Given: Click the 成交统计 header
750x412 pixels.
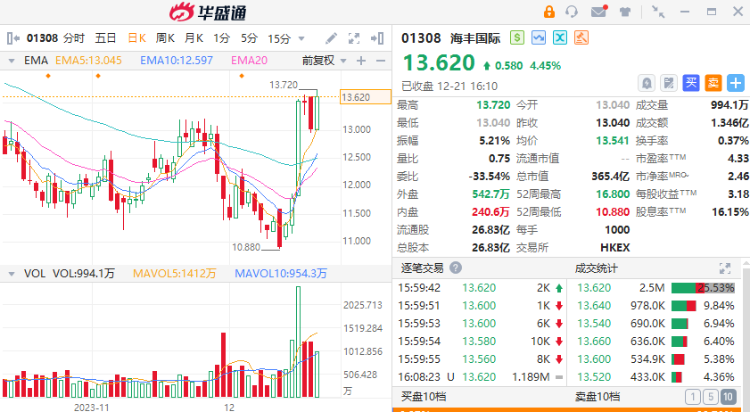Looking at the screenshot, I should pos(596,268).
